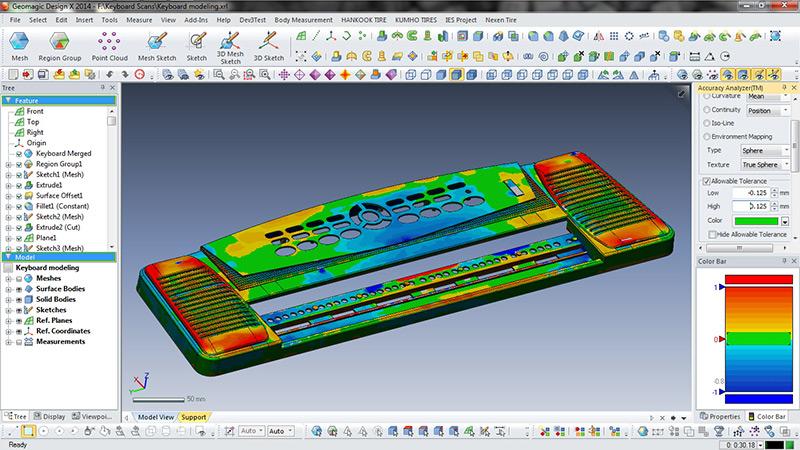Click the Sketch tool icon
This screenshot has width=800, height=450.
pos(196,43)
